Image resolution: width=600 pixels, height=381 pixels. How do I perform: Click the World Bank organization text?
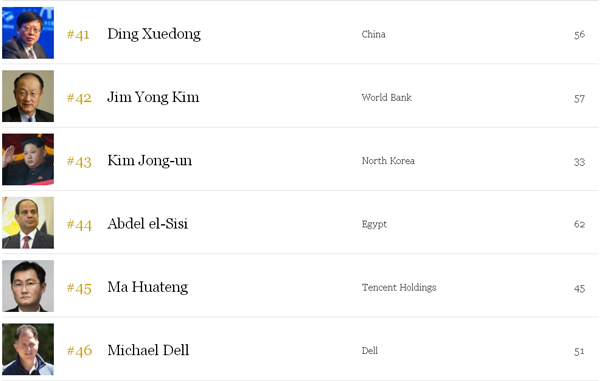(x=386, y=98)
